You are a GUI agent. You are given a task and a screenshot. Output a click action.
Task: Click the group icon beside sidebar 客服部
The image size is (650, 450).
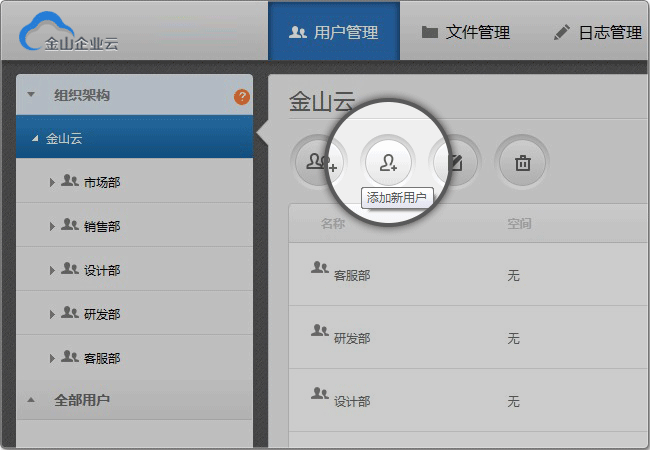point(70,356)
